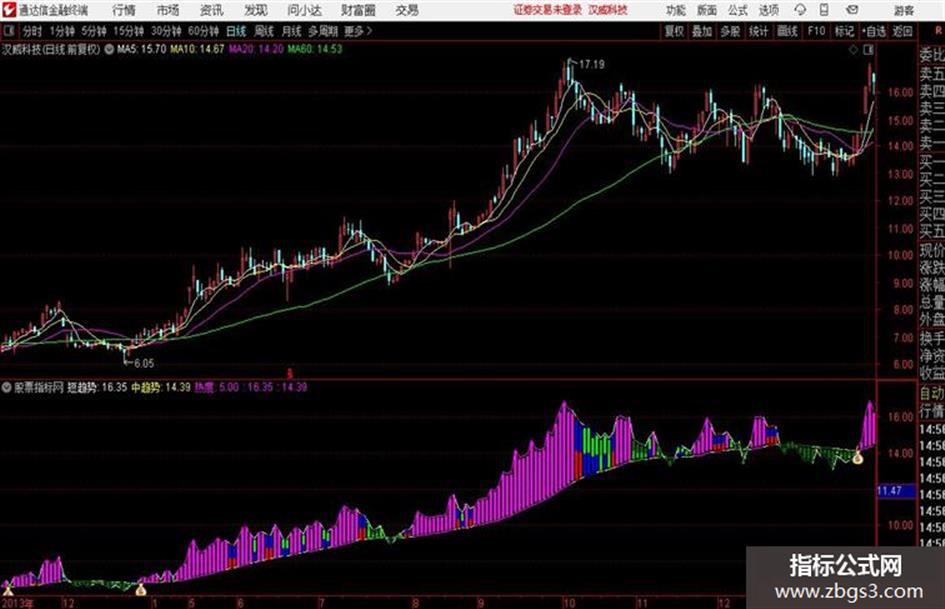Open the 行情 menu
This screenshot has width=945, height=609.
124,10
